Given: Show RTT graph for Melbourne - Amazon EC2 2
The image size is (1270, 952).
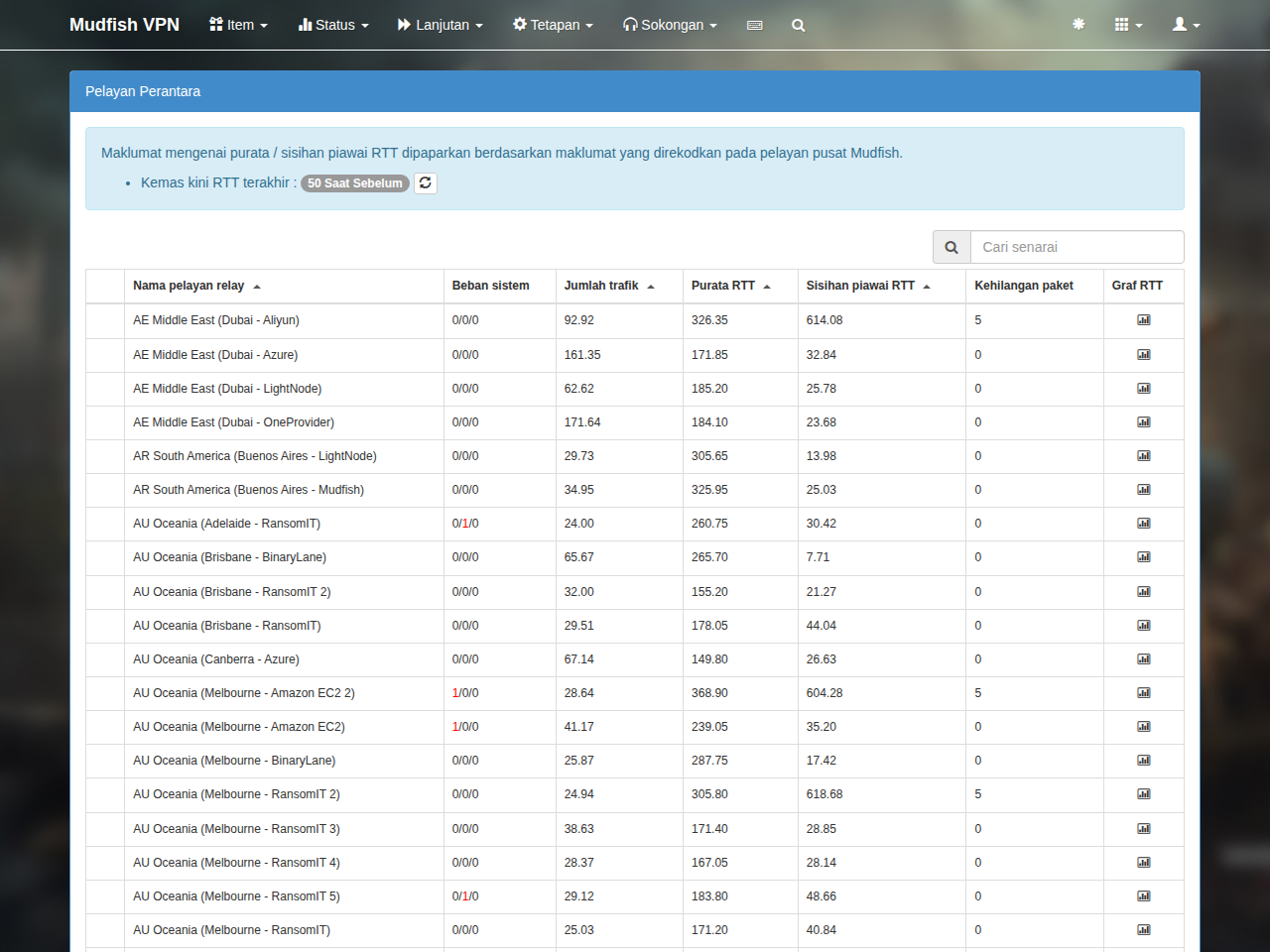Looking at the screenshot, I should tap(1144, 693).
